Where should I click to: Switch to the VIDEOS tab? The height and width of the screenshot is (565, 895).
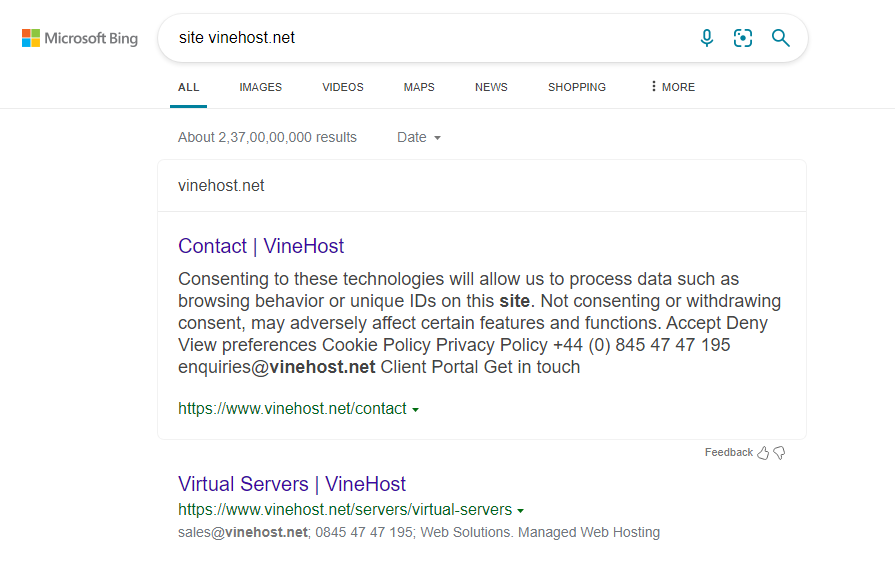click(343, 87)
